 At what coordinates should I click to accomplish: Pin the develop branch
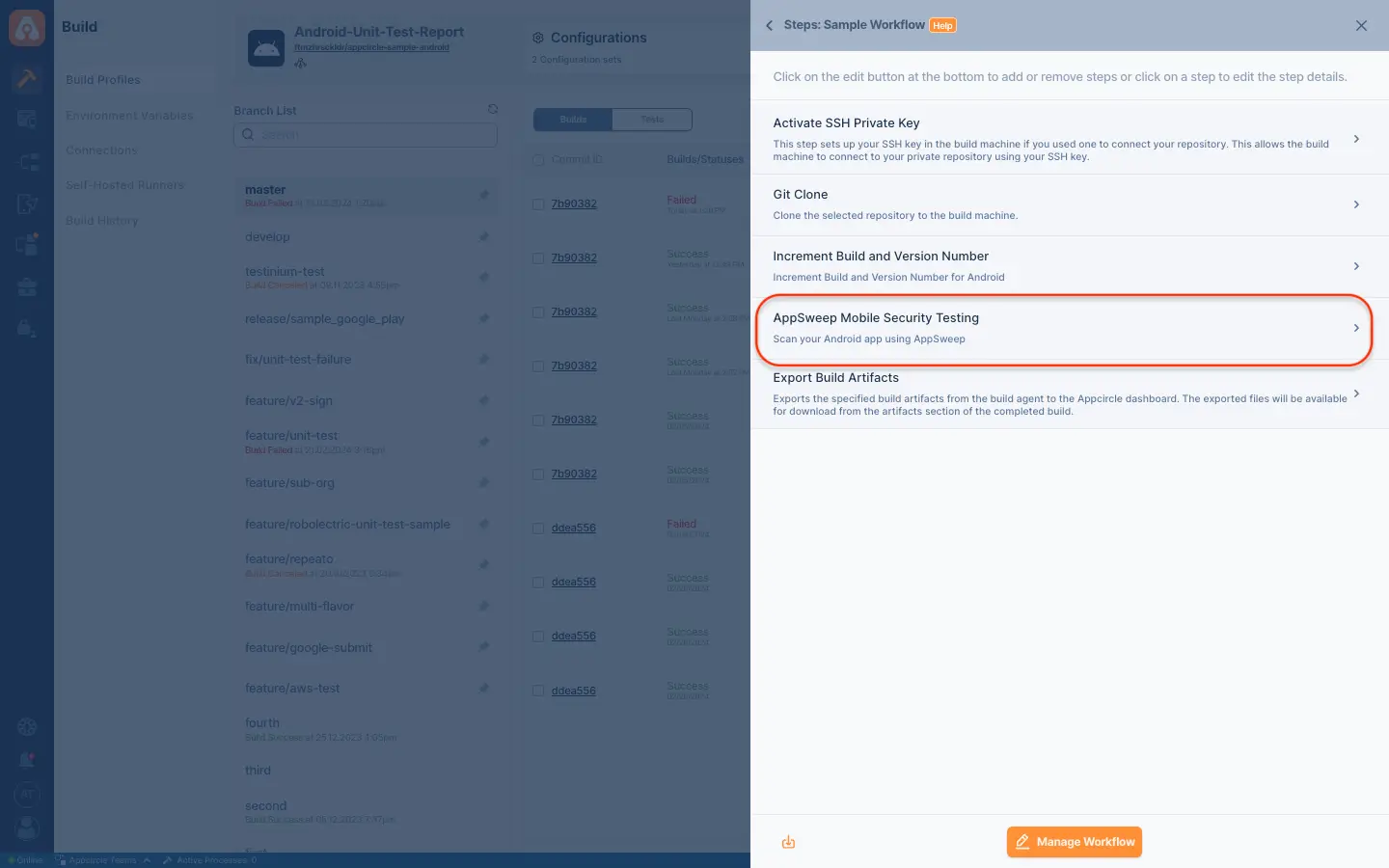tap(484, 236)
